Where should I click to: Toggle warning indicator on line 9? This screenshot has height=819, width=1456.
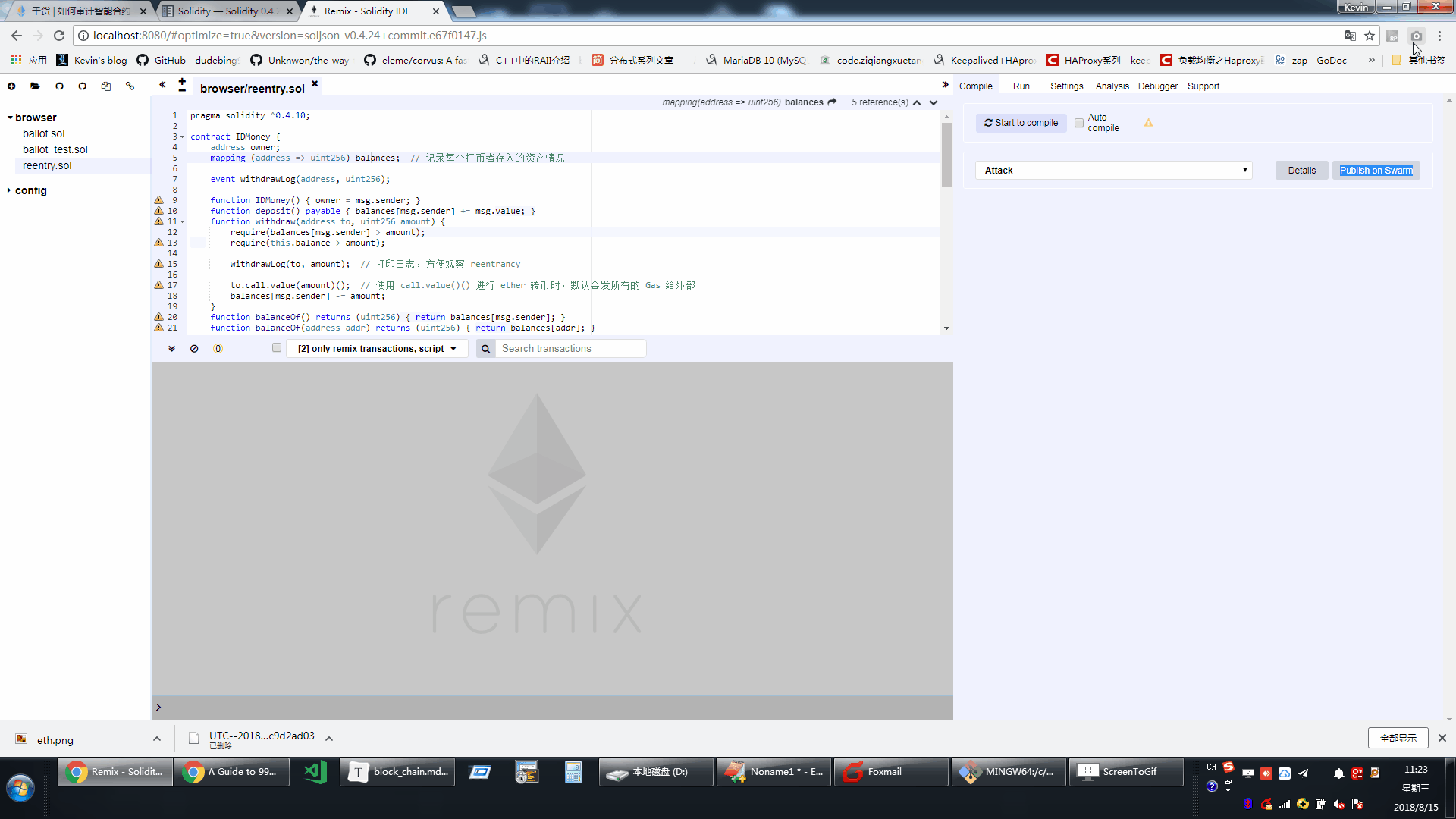pyautogui.click(x=159, y=200)
